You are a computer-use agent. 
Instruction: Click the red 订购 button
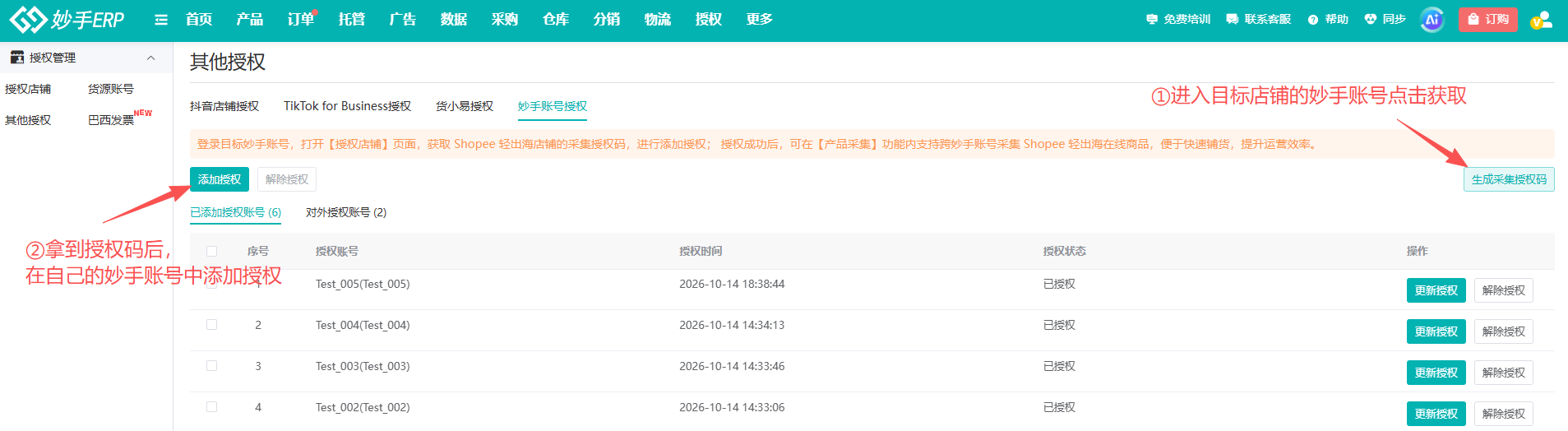(x=1488, y=19)
